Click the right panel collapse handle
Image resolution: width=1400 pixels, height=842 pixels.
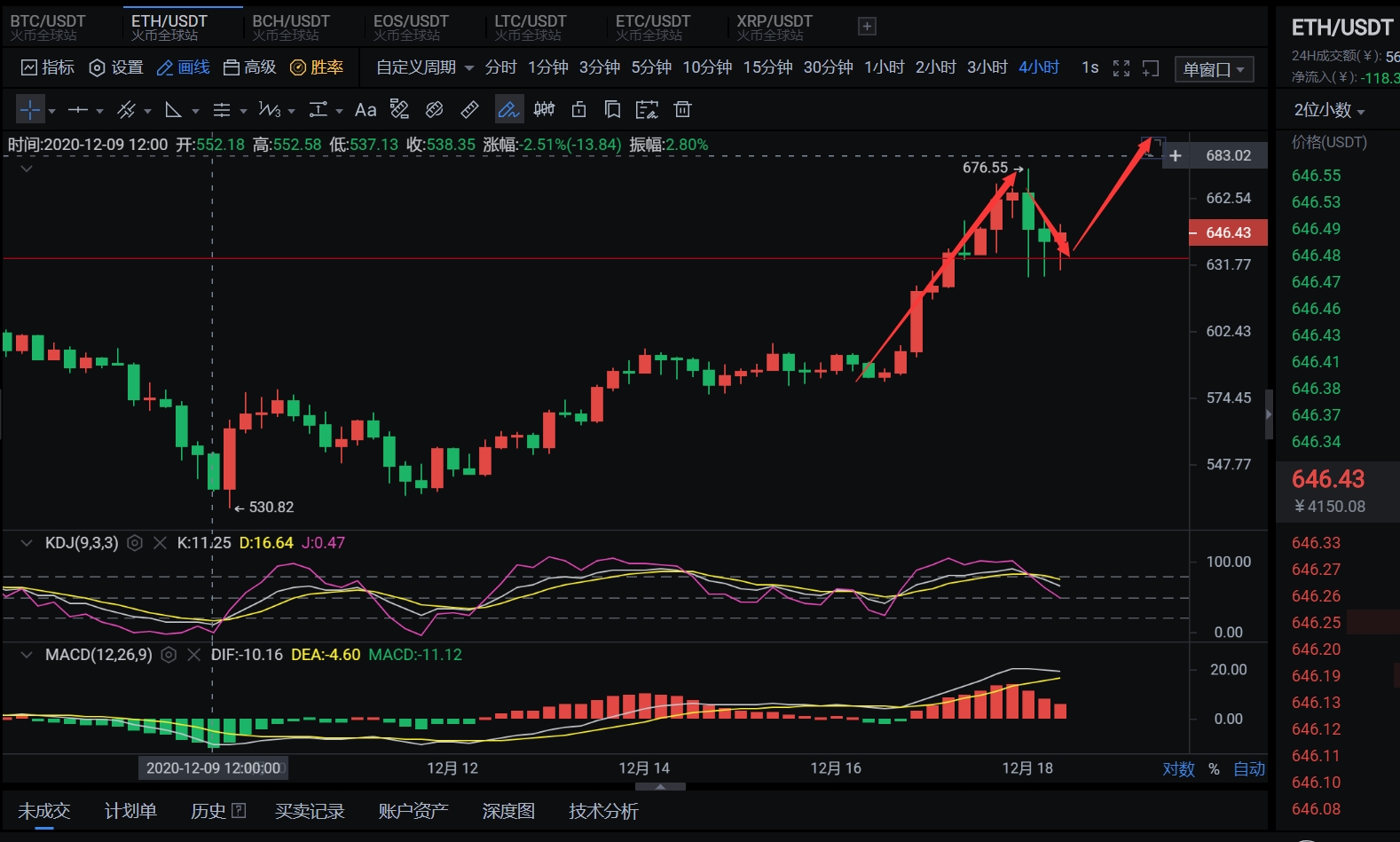point(1269,414)
